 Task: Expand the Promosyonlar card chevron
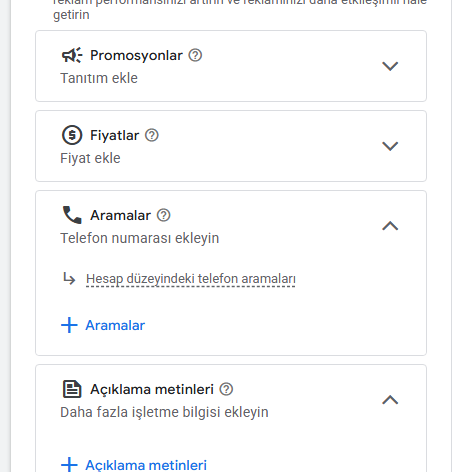point(390,66)
